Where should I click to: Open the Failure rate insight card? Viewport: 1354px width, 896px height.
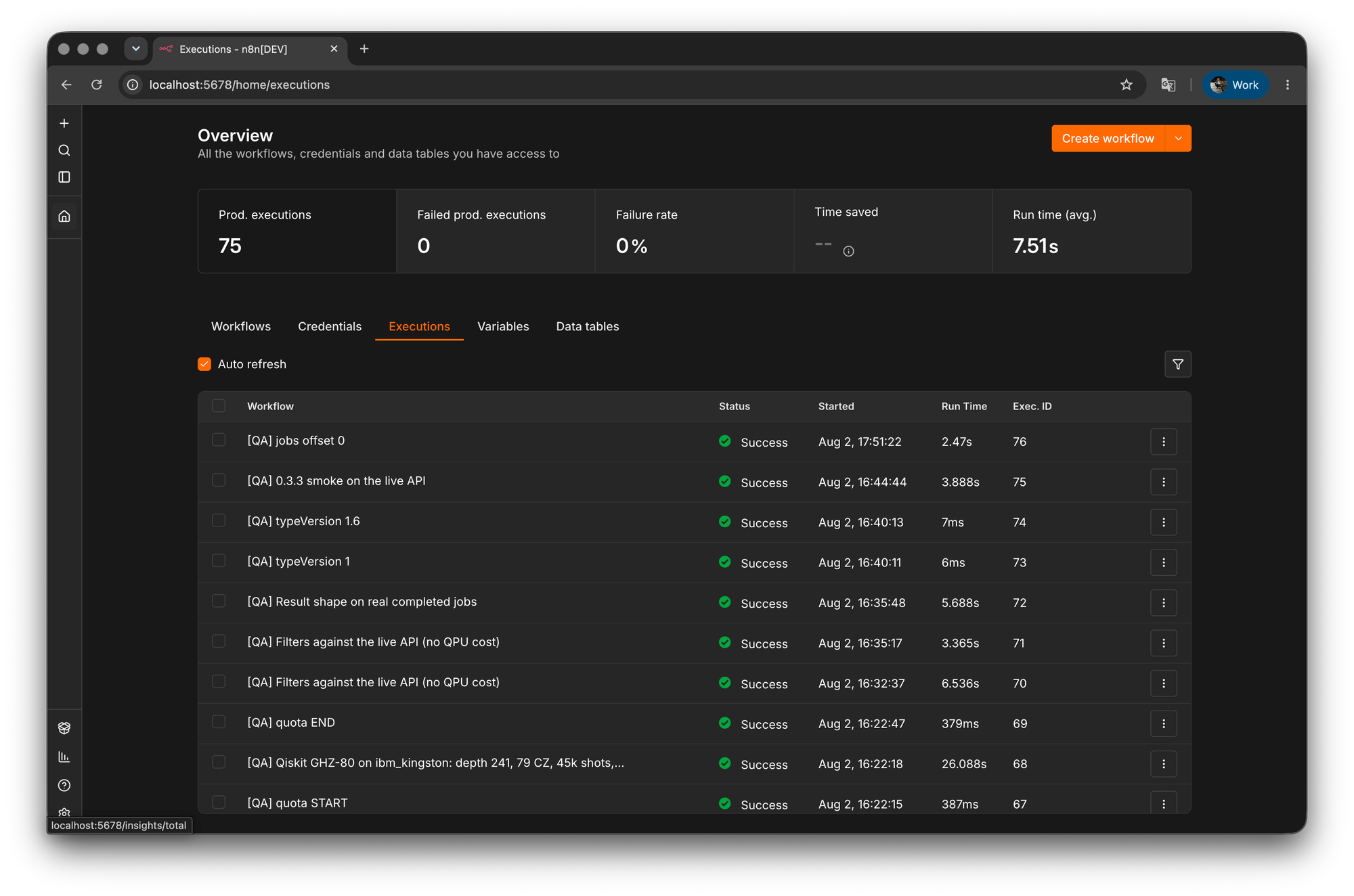[695, 231]
